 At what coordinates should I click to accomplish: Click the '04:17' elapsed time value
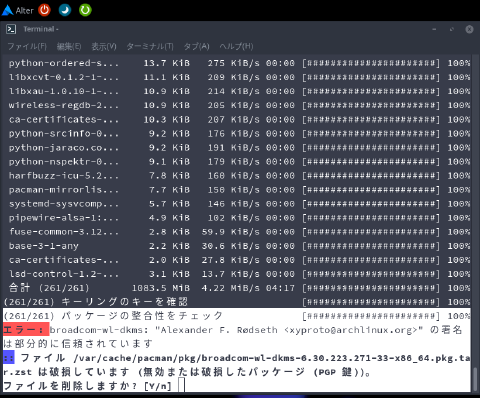tap(280, 288)
